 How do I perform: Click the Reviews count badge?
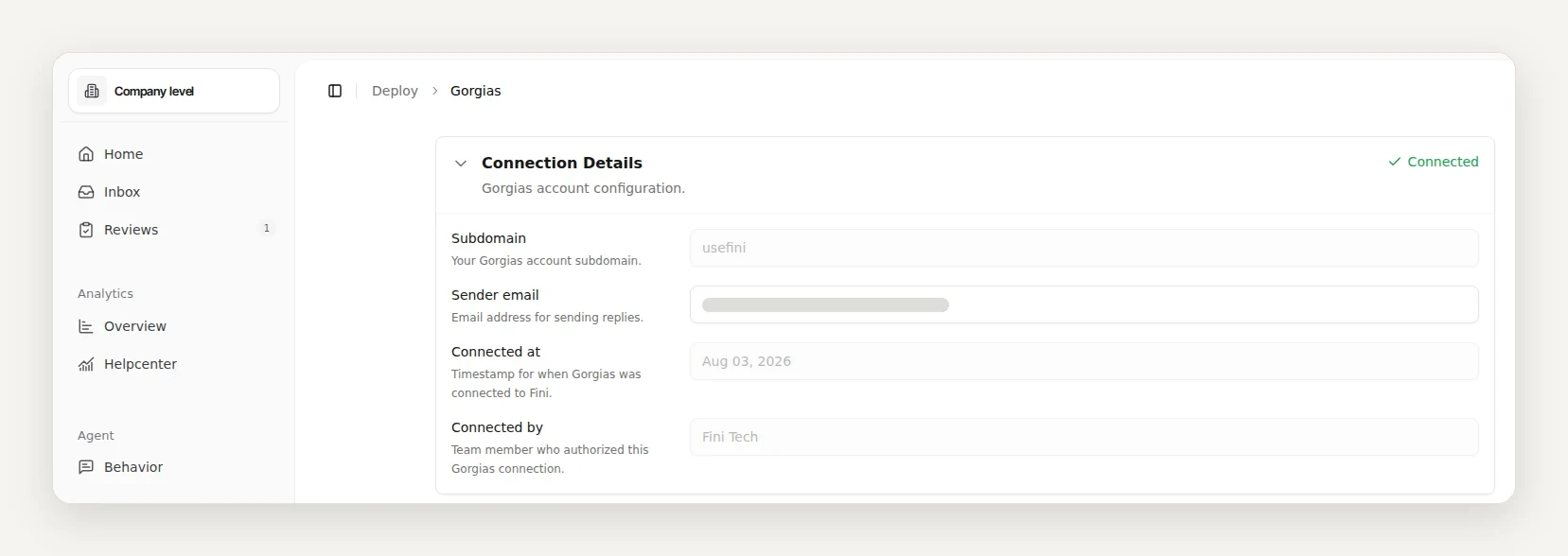[267, 228]
